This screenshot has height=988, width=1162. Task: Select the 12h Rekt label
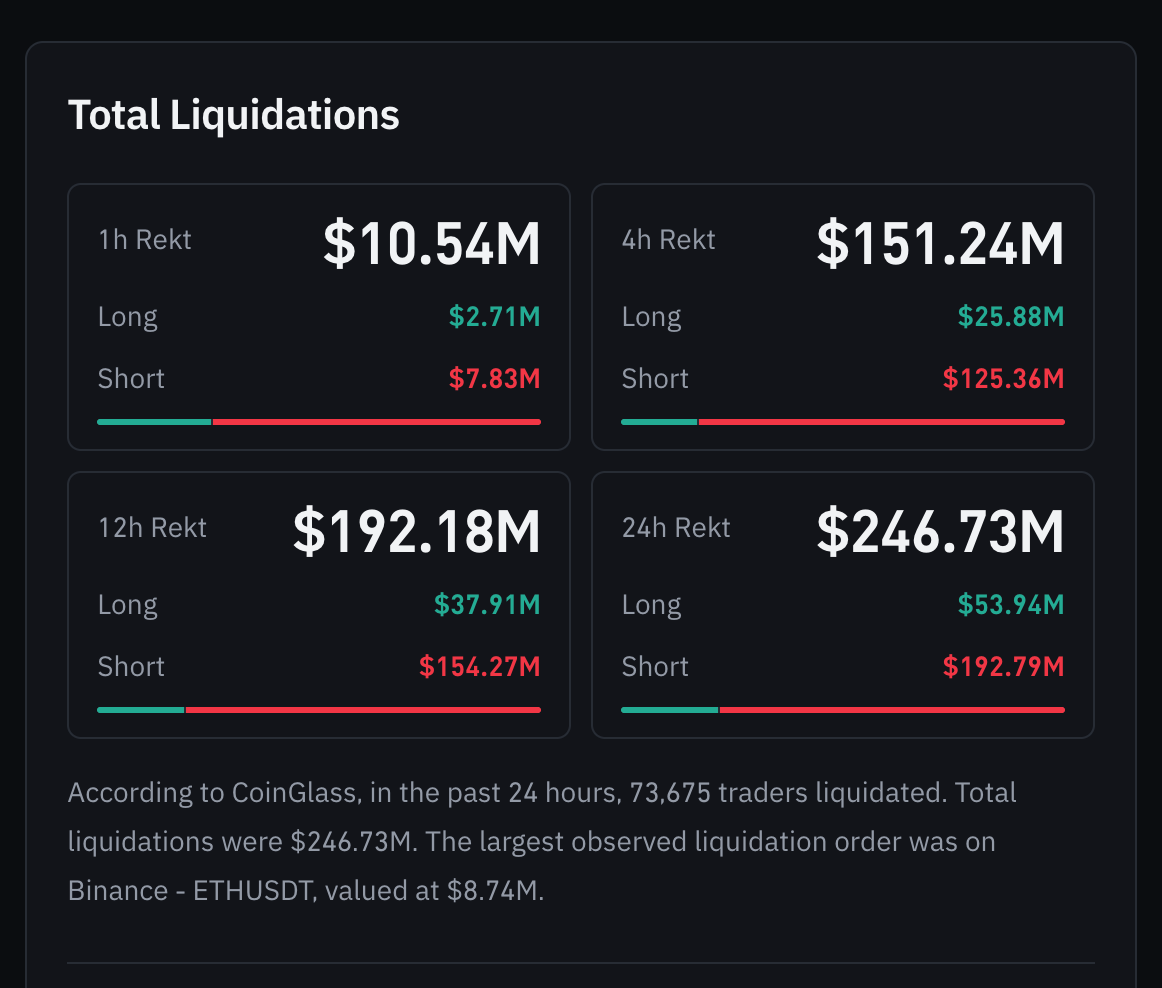point(152,528)
